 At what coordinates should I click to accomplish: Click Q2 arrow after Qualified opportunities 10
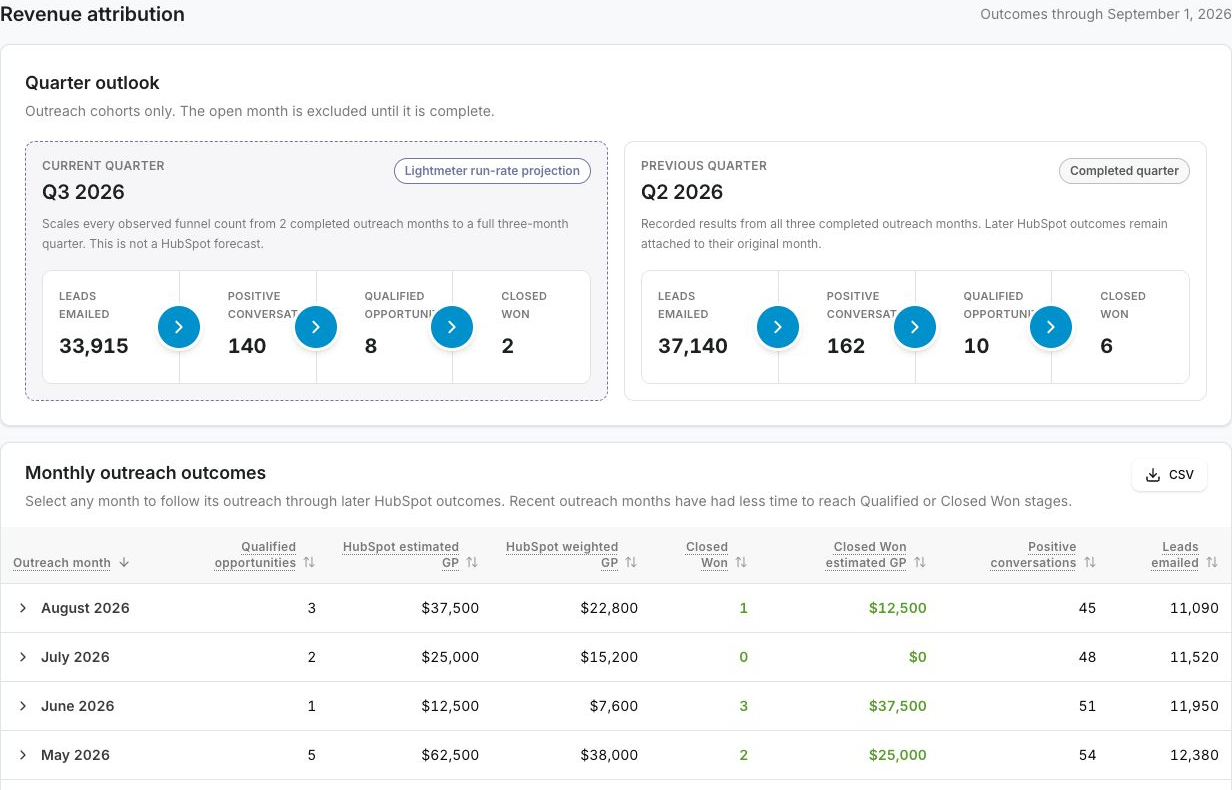(x=1051, y=327)
